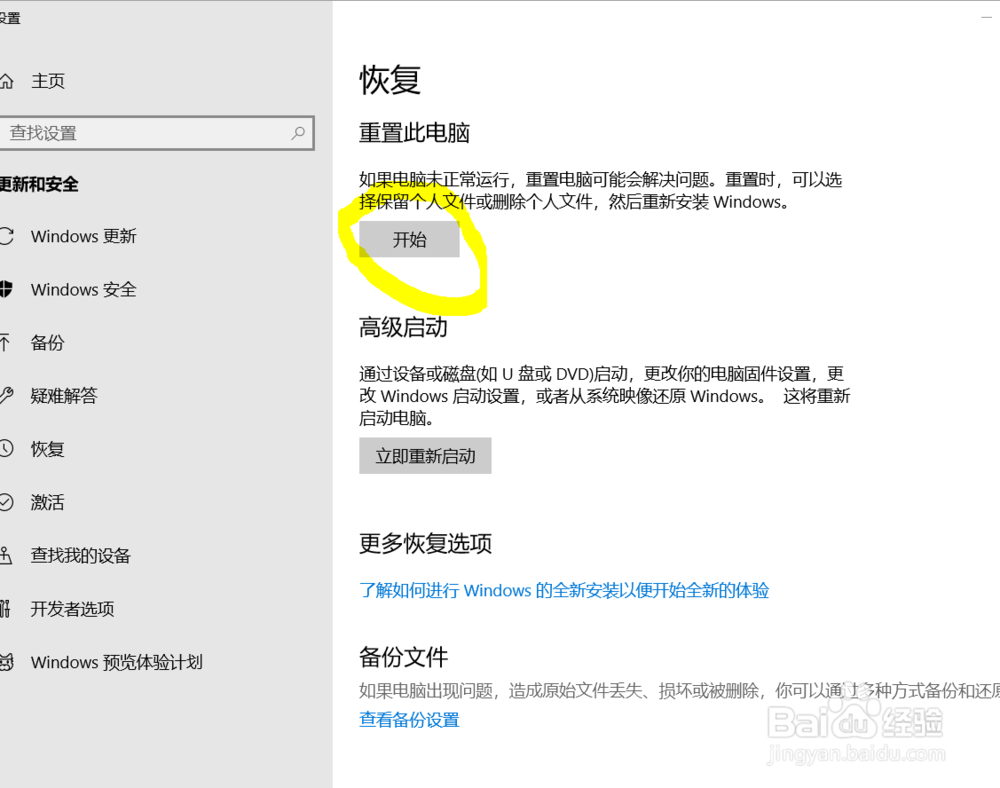The image size is (1000, 788).
Task: Click the 恢复 history clock icon
Action: coord(6,448)
